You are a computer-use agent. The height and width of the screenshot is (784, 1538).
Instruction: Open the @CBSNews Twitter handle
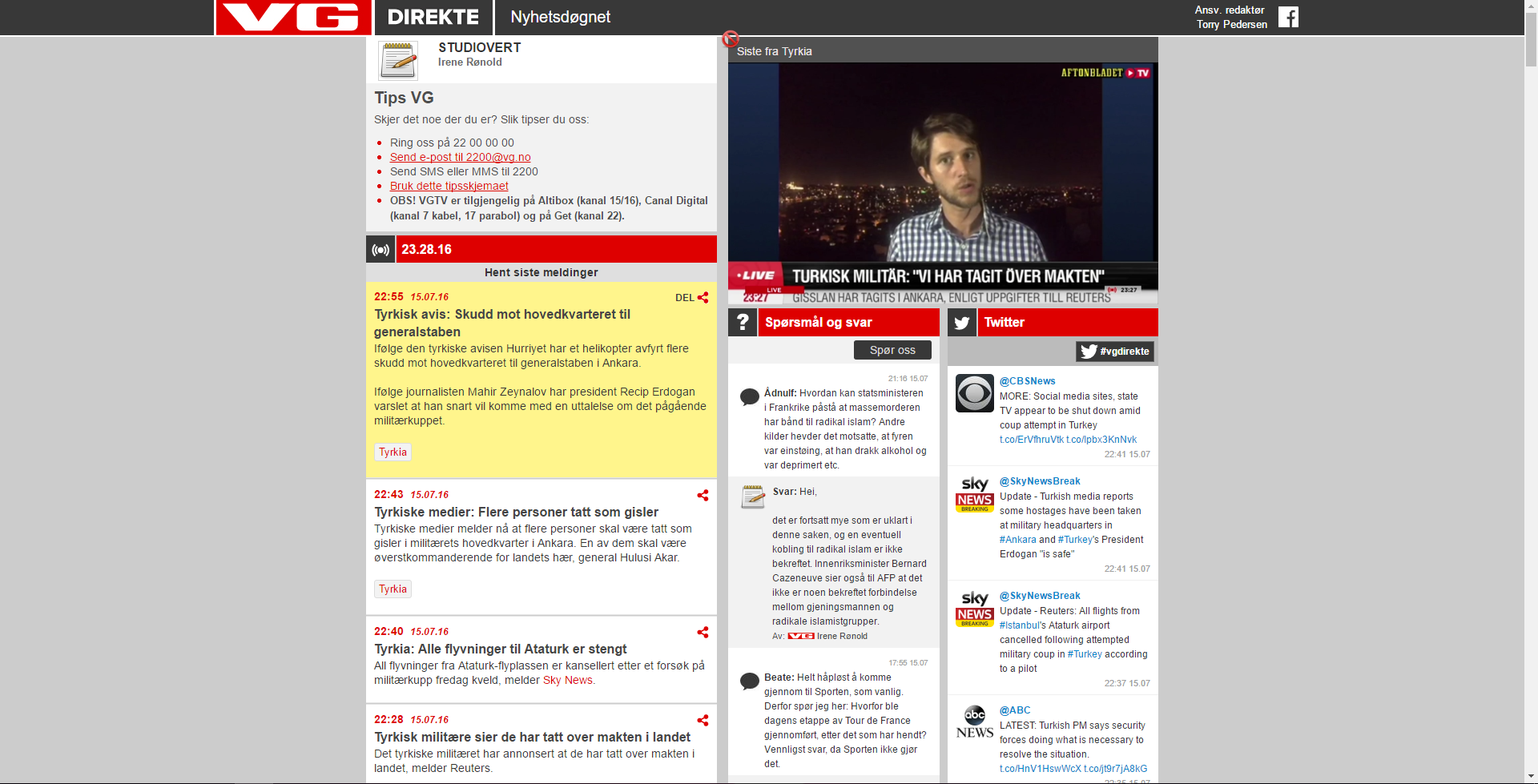(1028, 381)
